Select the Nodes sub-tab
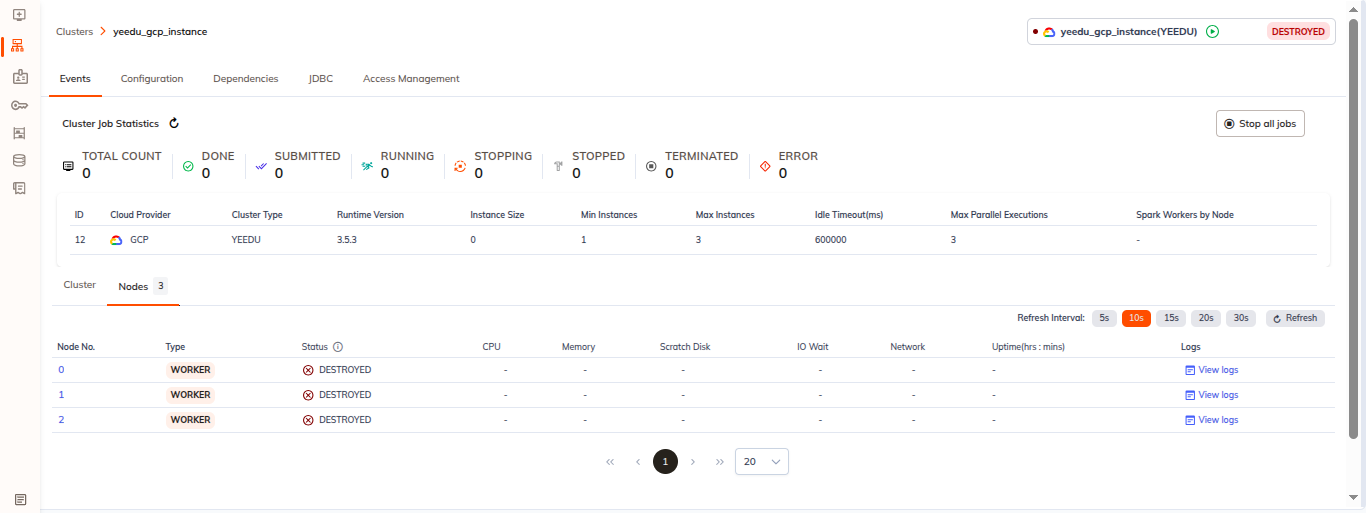Image resolution: width=1366 pixels, height=513 pixels. pos(143,286)
